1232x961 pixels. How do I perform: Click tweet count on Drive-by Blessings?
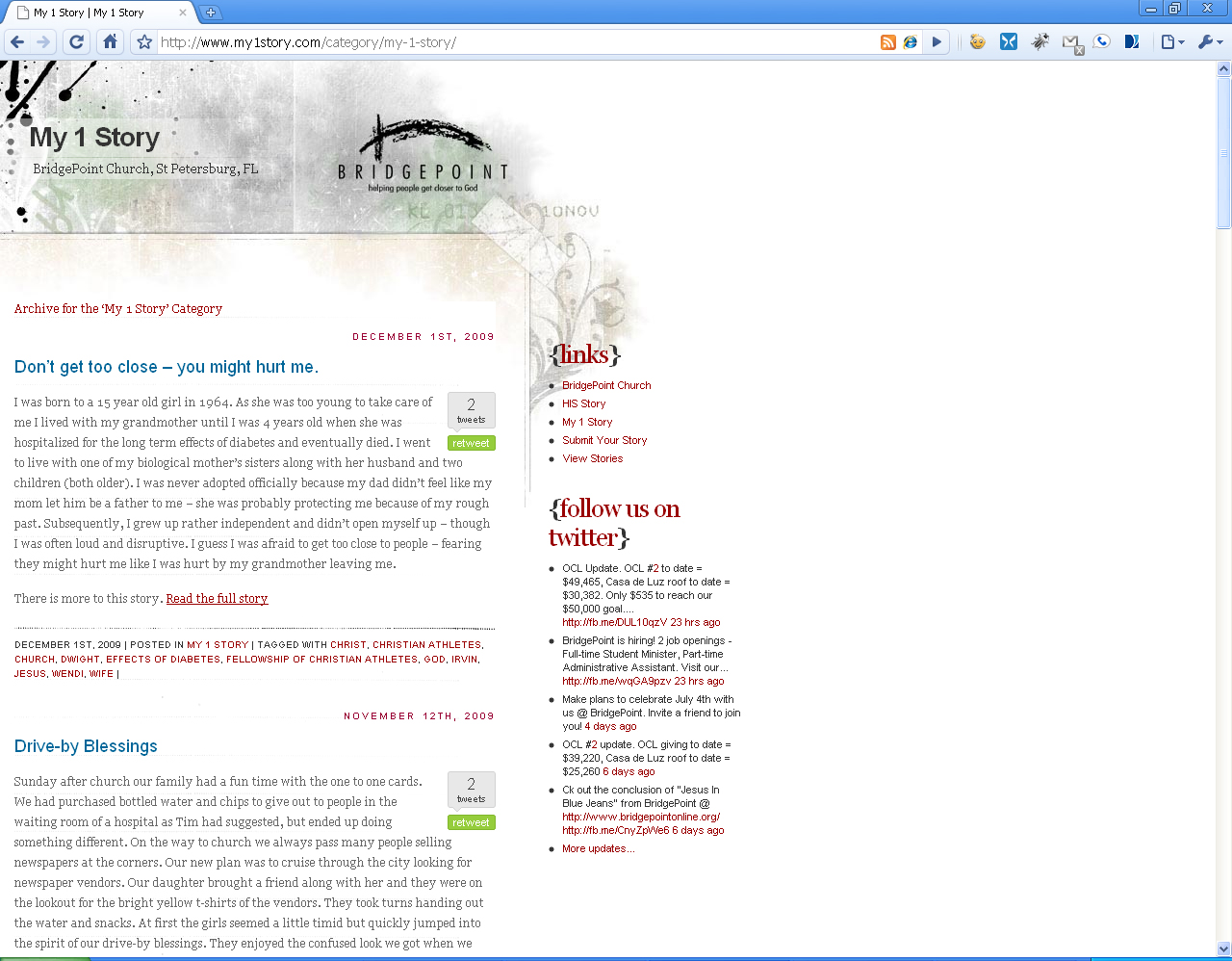click(x=472, y=790)
